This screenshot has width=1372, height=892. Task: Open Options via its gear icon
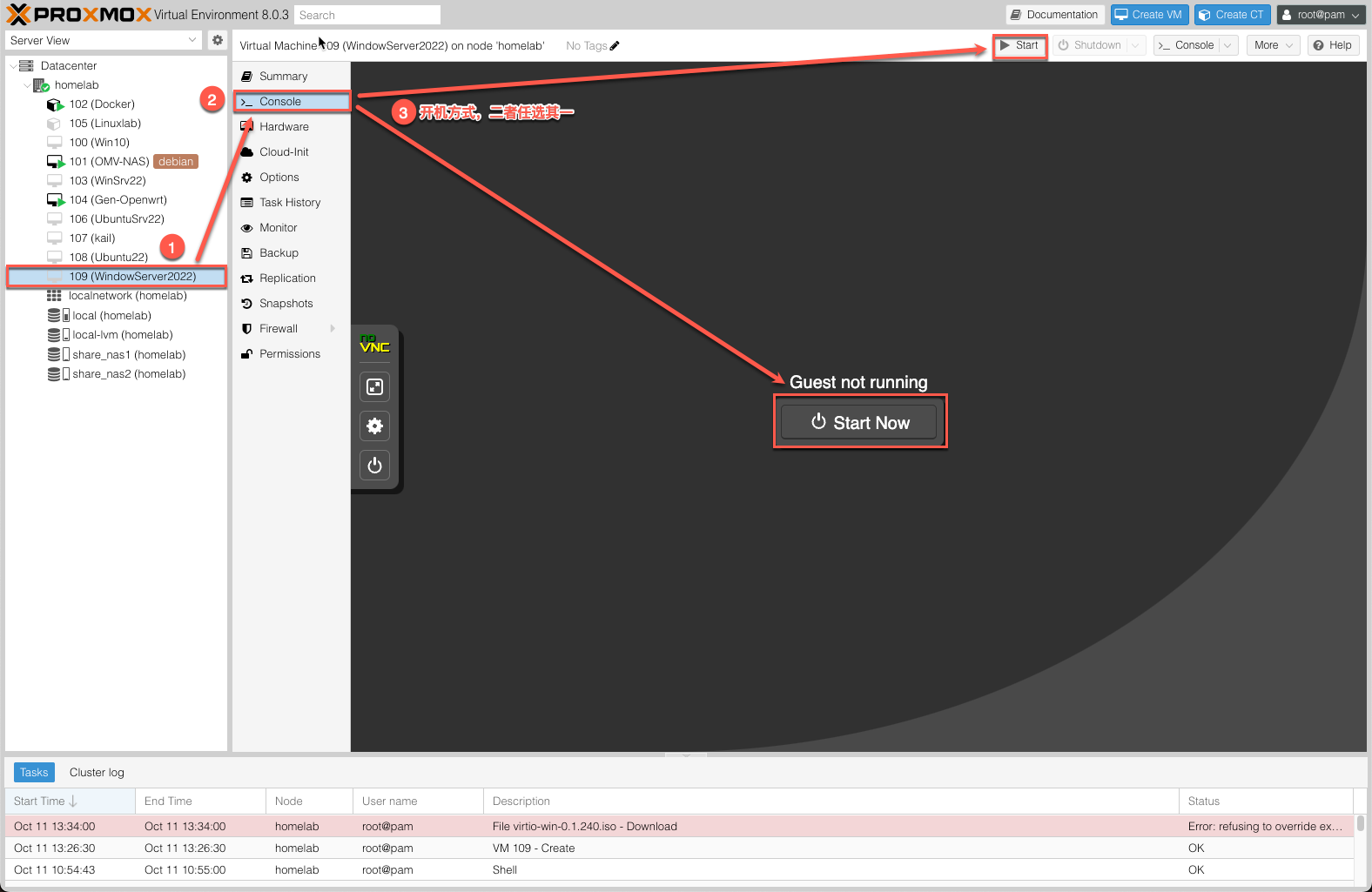point(247,178)
